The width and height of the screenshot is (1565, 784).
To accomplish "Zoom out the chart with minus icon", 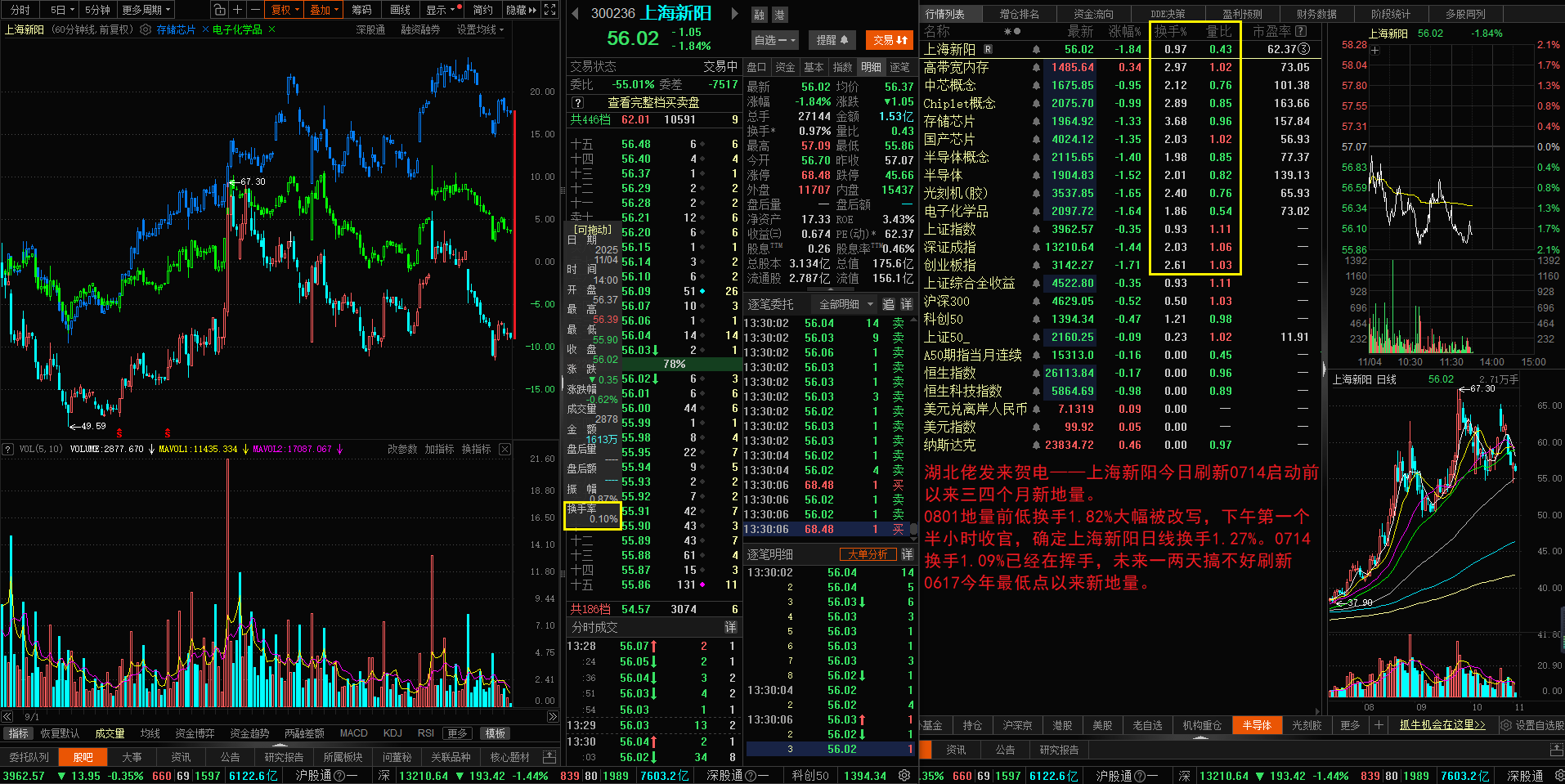I will pos(255,10).
